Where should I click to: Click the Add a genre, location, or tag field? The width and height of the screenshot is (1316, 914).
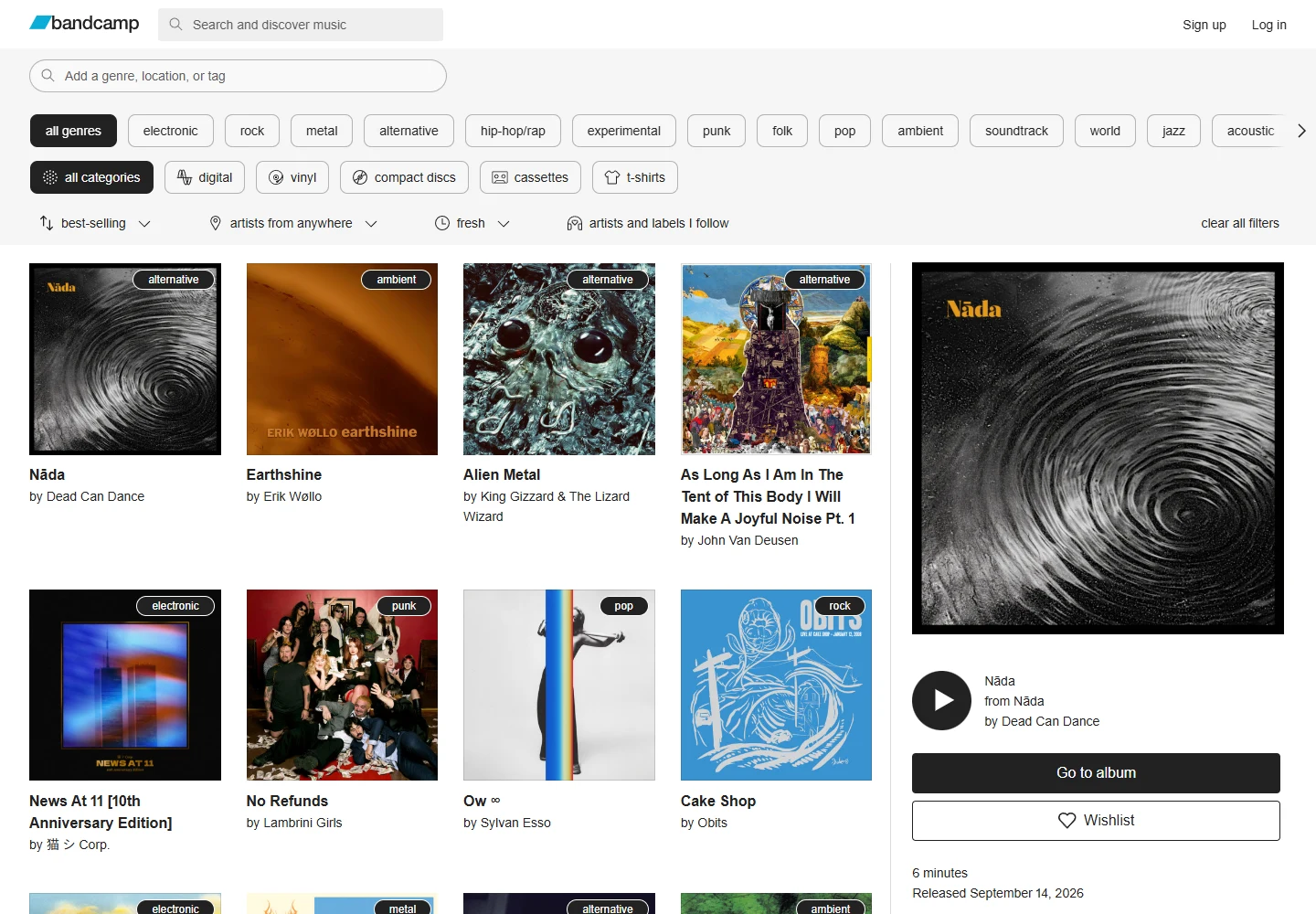pyautogui.click(x=238, y=76)
